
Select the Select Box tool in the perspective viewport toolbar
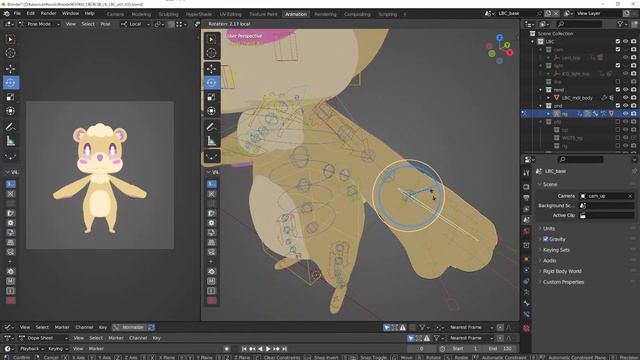211,39
